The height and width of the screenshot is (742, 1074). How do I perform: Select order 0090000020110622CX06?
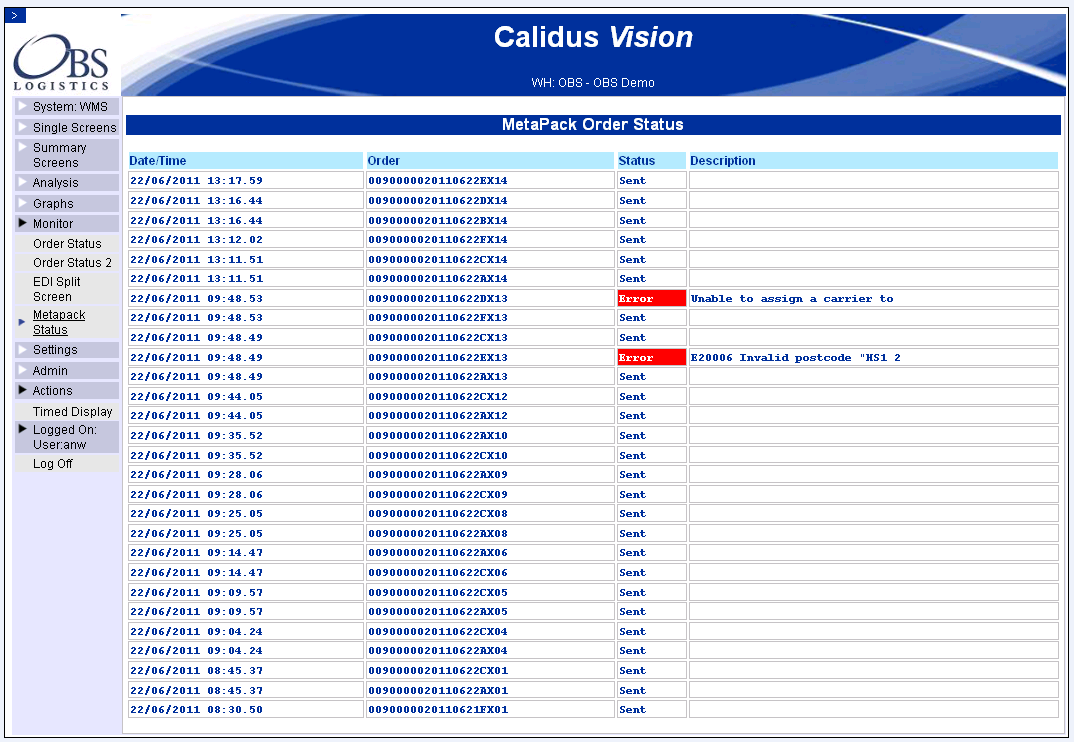click(x=438, y=573)
